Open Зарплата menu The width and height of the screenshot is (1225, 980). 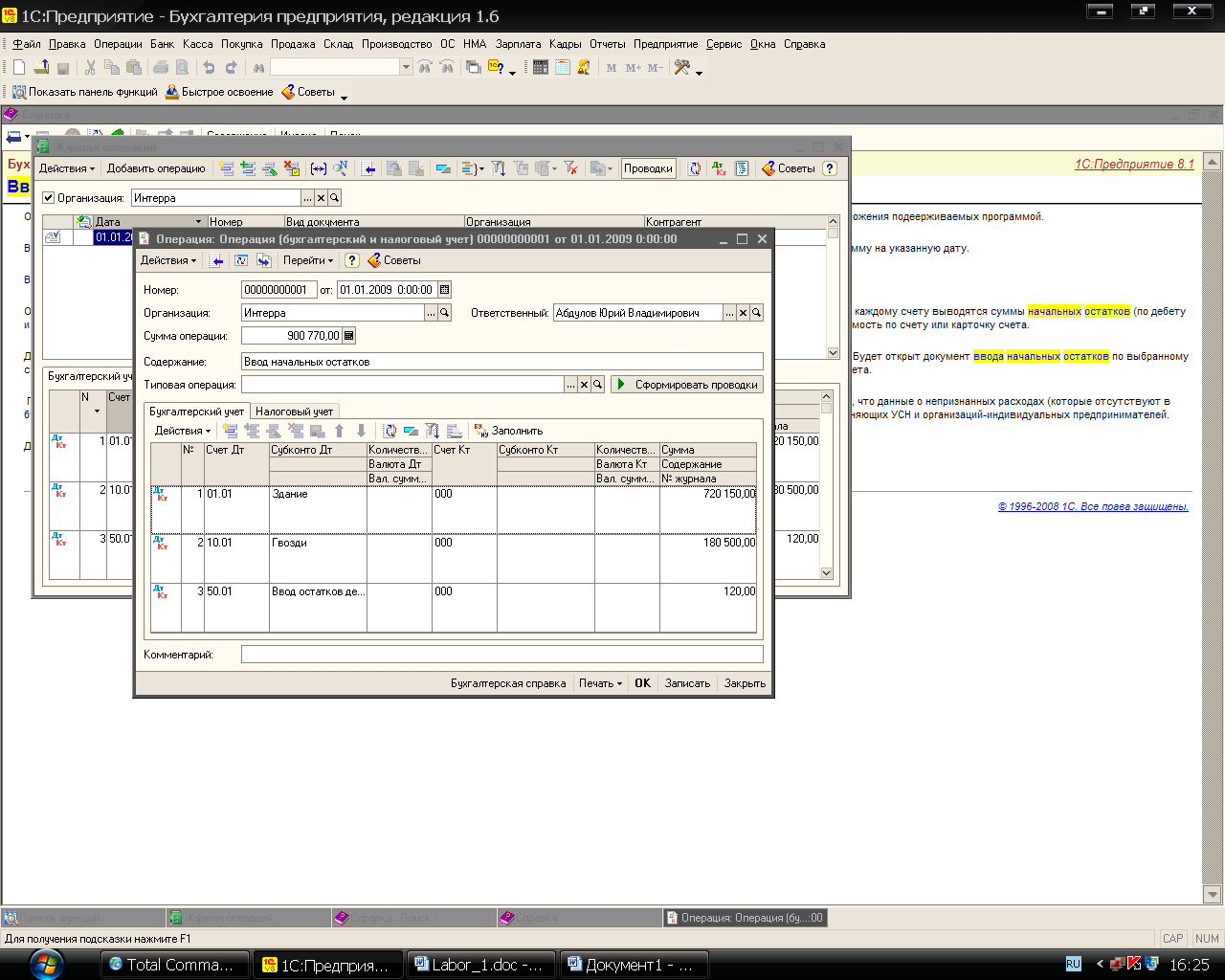[x=519, y=44]
